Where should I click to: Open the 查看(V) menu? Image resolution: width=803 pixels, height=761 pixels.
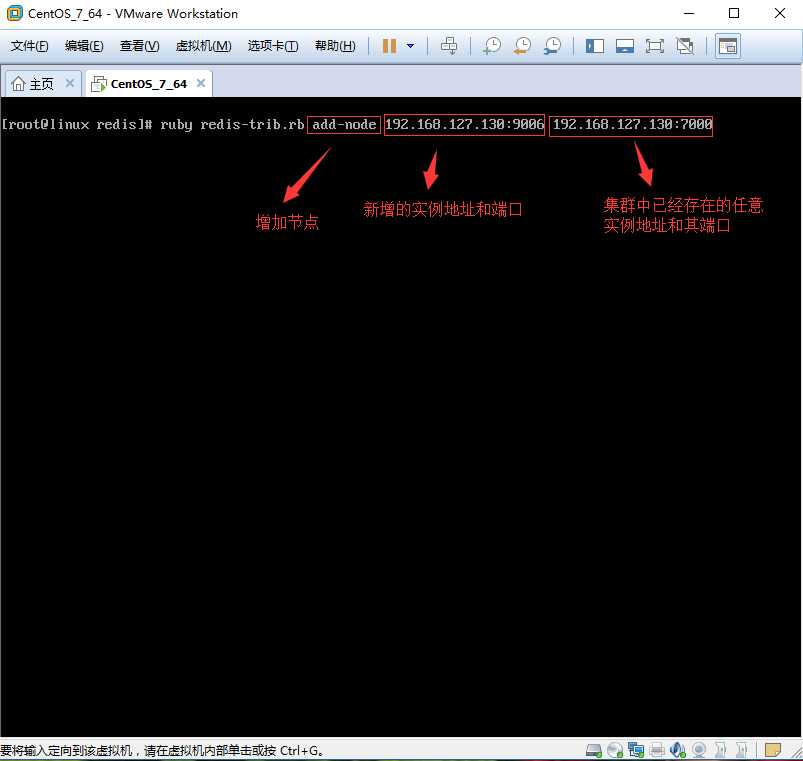139,46
